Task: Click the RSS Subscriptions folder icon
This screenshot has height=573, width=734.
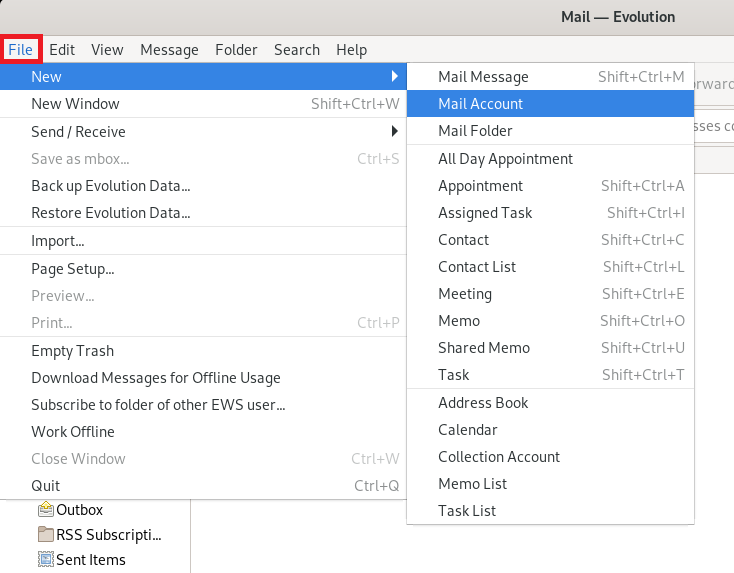Action: point(46,534)
